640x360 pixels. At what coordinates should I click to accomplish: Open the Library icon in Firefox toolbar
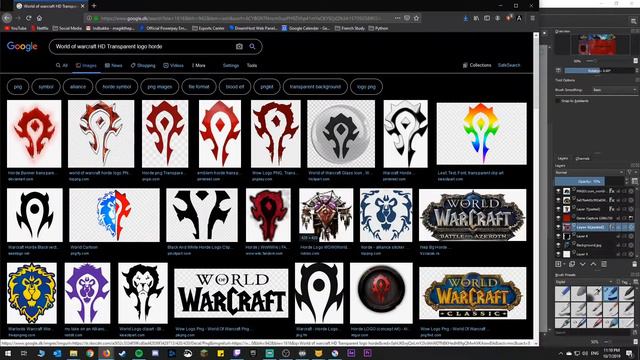(x=476, y=18)
